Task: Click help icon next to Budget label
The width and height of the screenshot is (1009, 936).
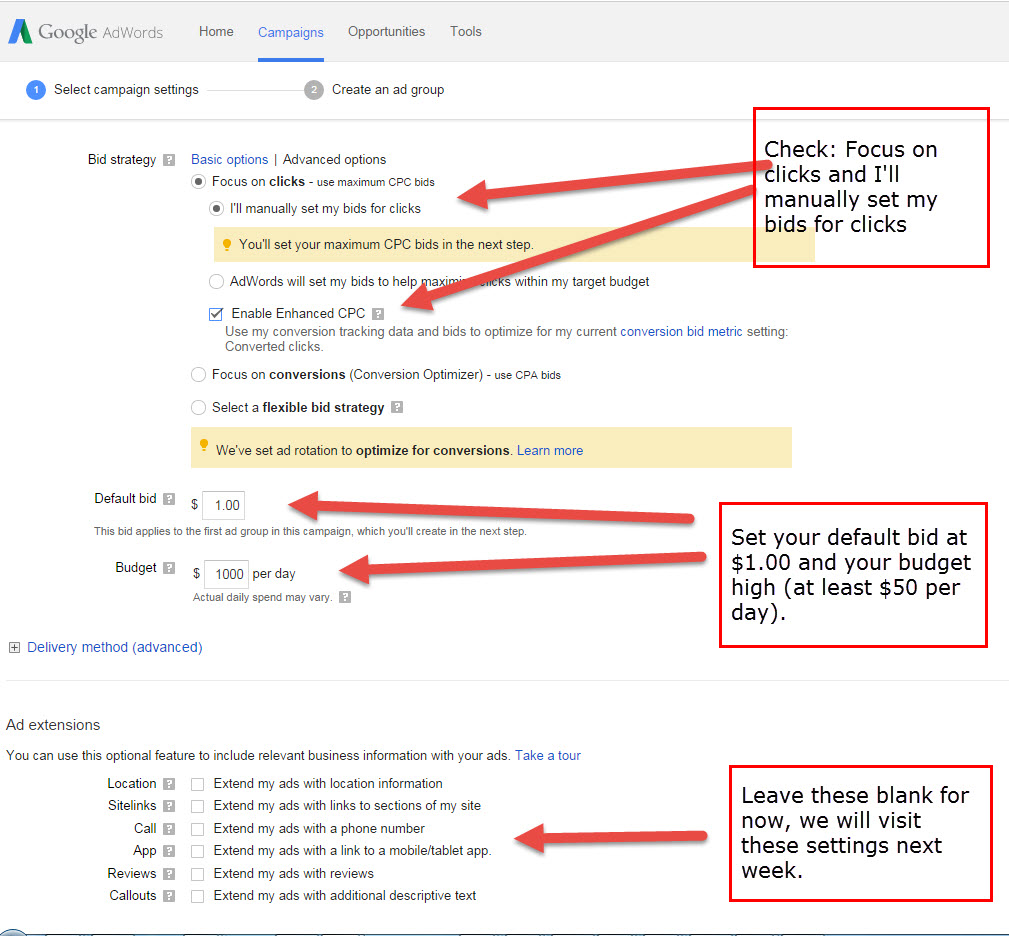Action: coord(169,568)
